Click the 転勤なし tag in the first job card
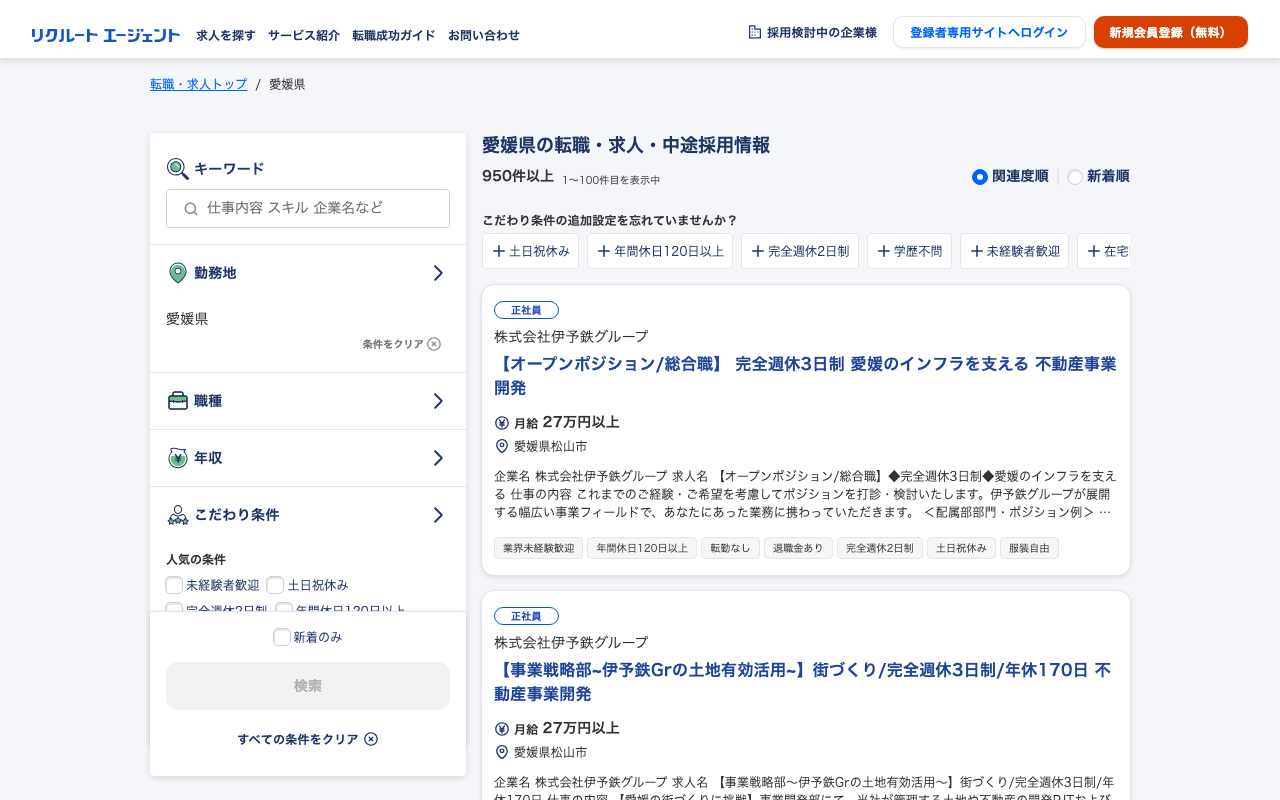Screen dimensions: 1280x800 (730, 548)
